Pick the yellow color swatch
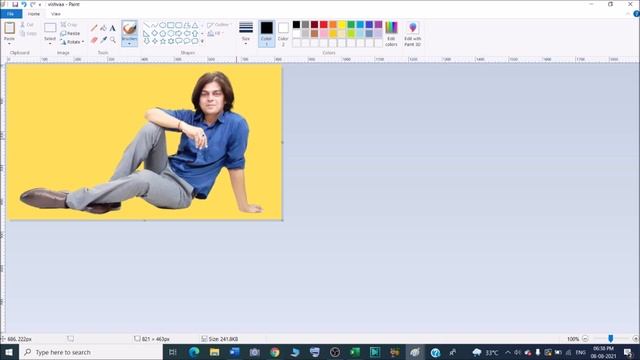 tap(342, 24)
